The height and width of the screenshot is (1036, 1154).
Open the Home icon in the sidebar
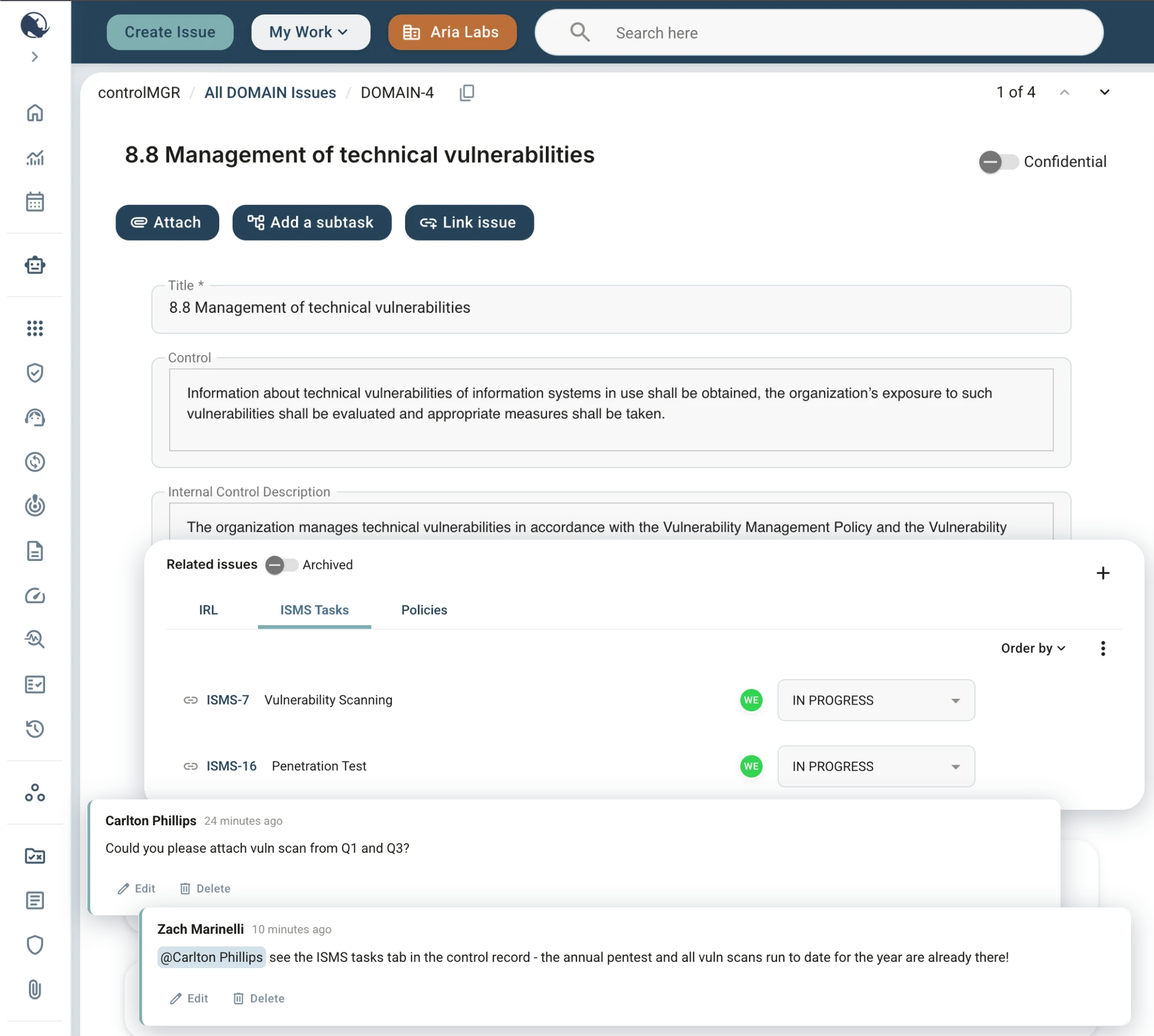[35, 113]
